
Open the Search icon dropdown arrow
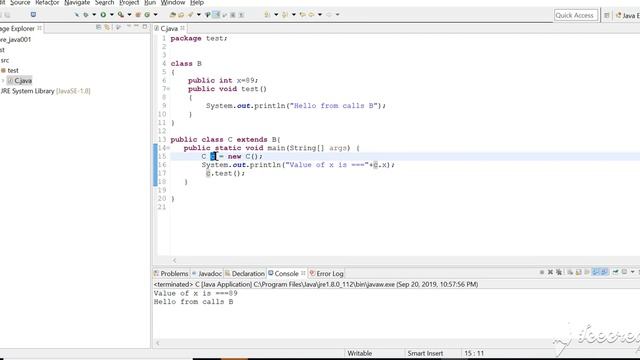tap(199, 15)
